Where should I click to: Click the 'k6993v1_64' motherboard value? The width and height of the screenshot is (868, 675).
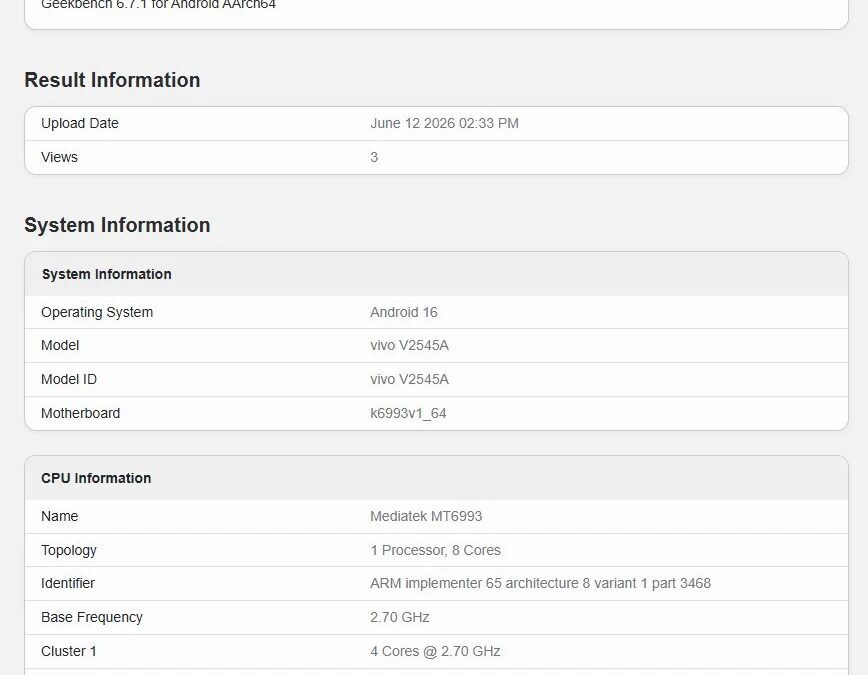pos(409,414)
